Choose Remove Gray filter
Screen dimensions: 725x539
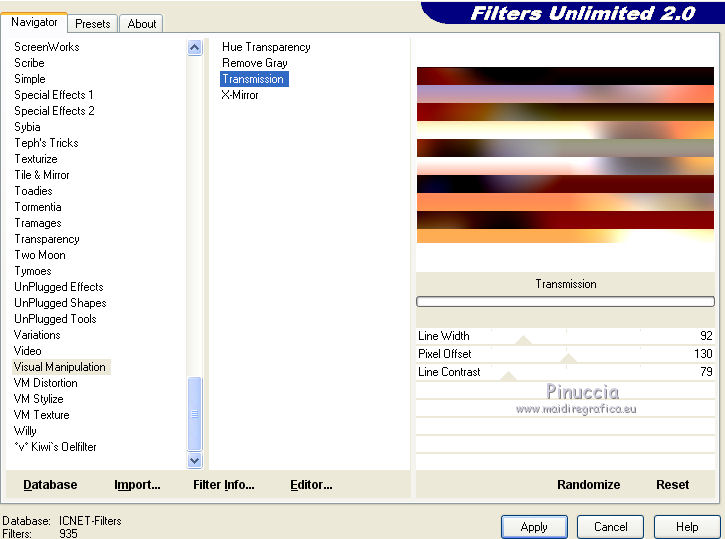coord(255,63)
